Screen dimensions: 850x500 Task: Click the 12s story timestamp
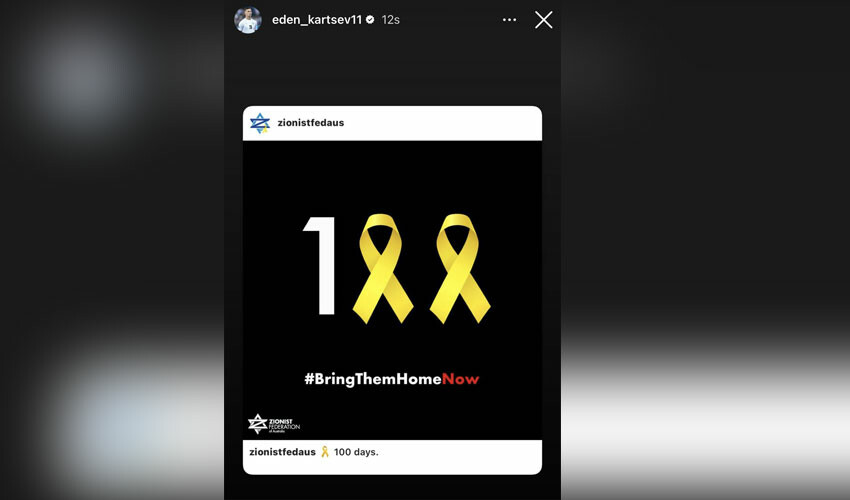pyautogui.click(x=390, y=20)
